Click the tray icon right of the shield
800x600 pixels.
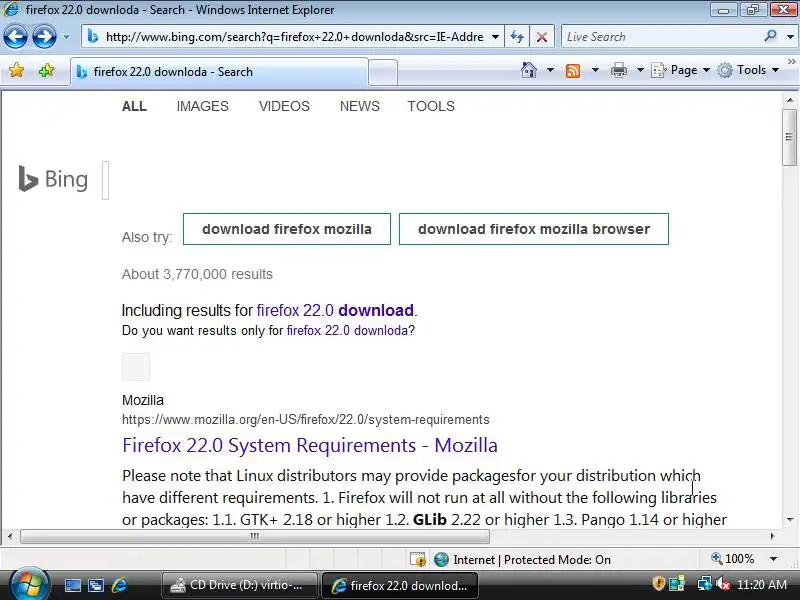click(677, 583)
